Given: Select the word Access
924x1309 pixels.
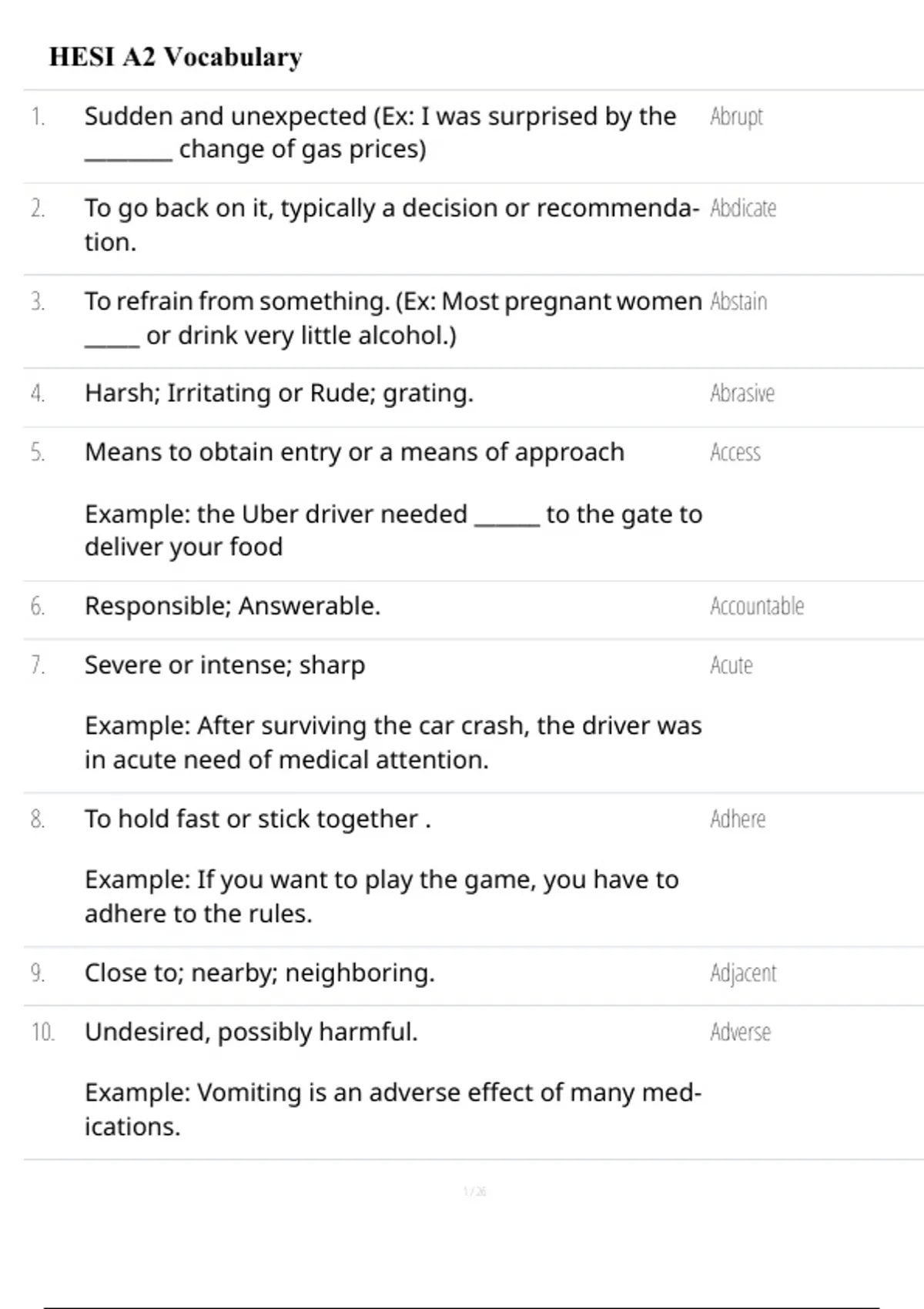Looking at the screenshot, I should point(735,453).
